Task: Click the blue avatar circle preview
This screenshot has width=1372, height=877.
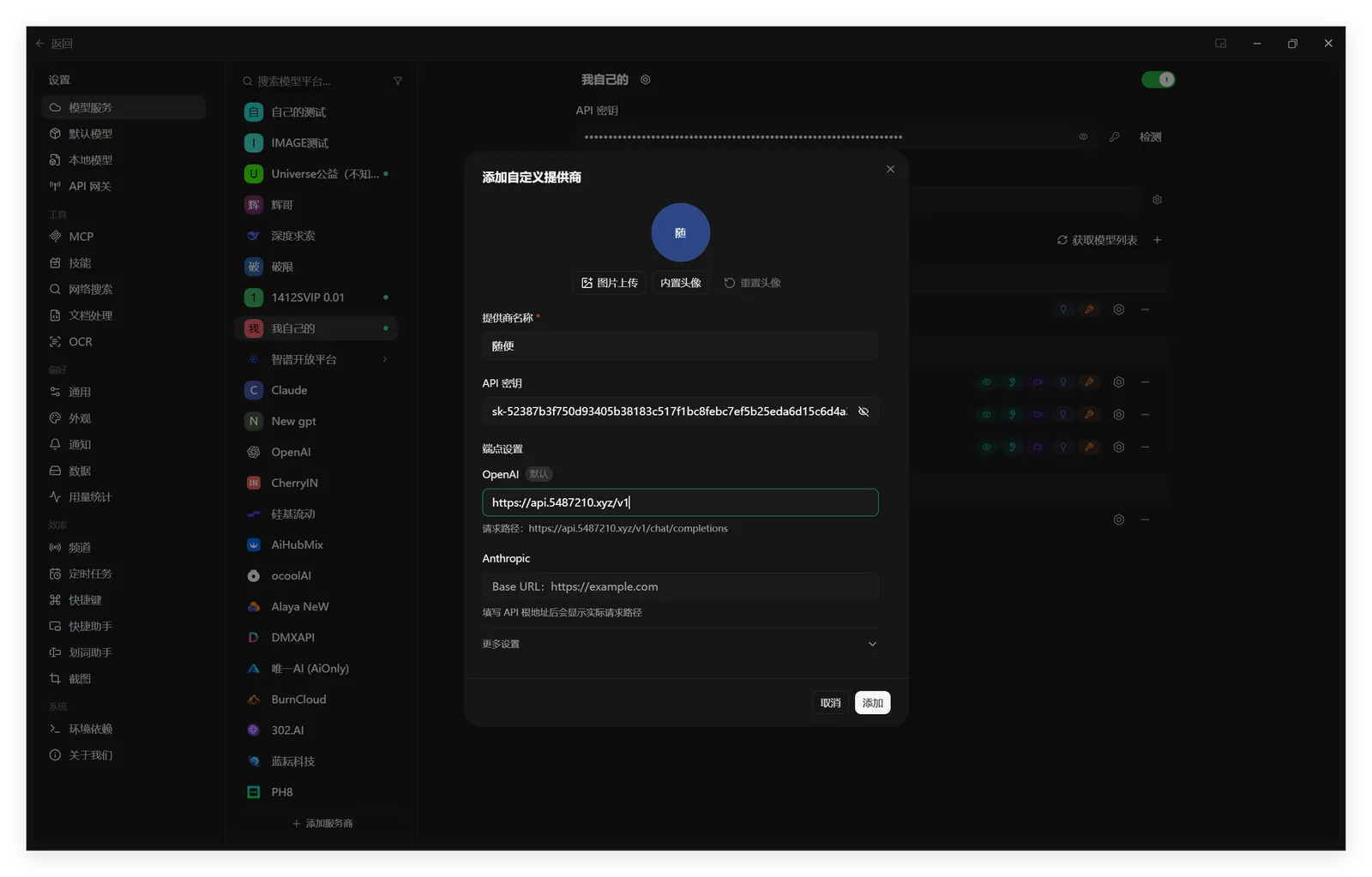Action: (680, 232)
